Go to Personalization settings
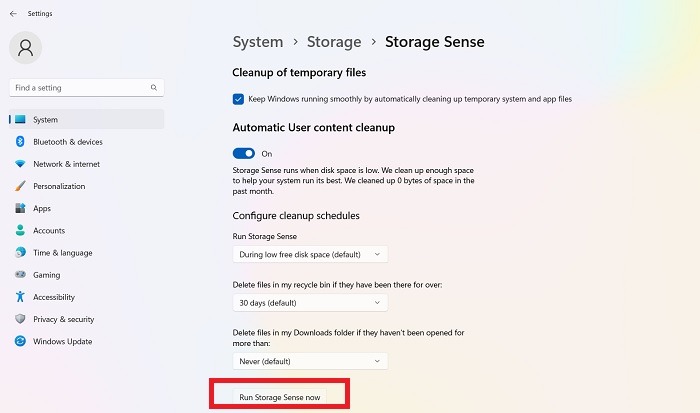This screenshot has width=700, height=413. pos(87,186)
